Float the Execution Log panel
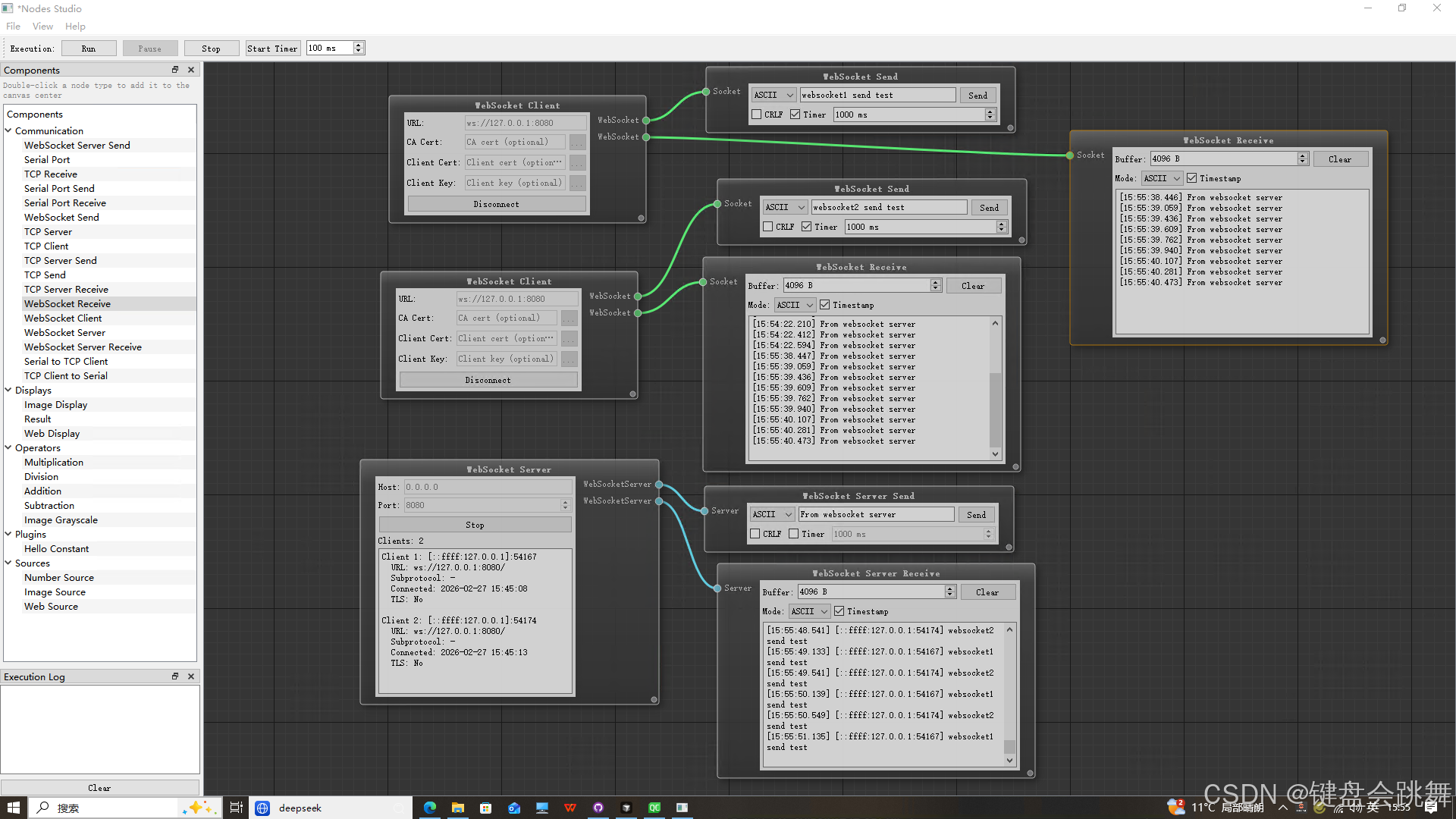Viewport: 1456px width, 819px height. coord(175,676)
